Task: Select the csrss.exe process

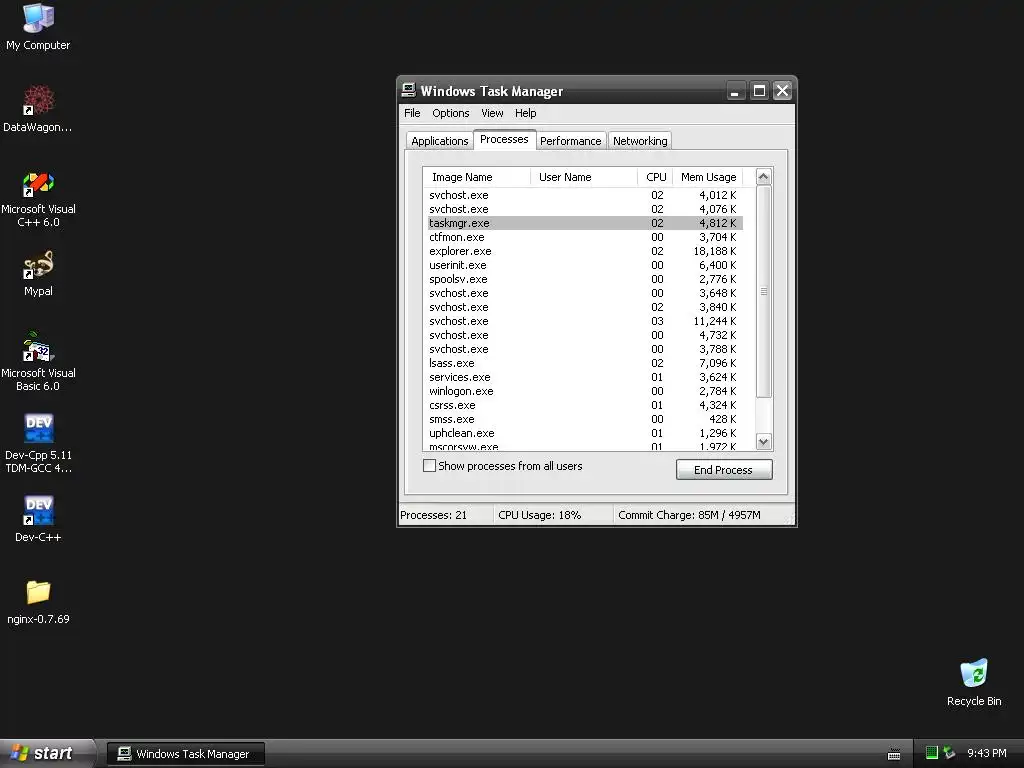Action: click(x=585, y=405)
